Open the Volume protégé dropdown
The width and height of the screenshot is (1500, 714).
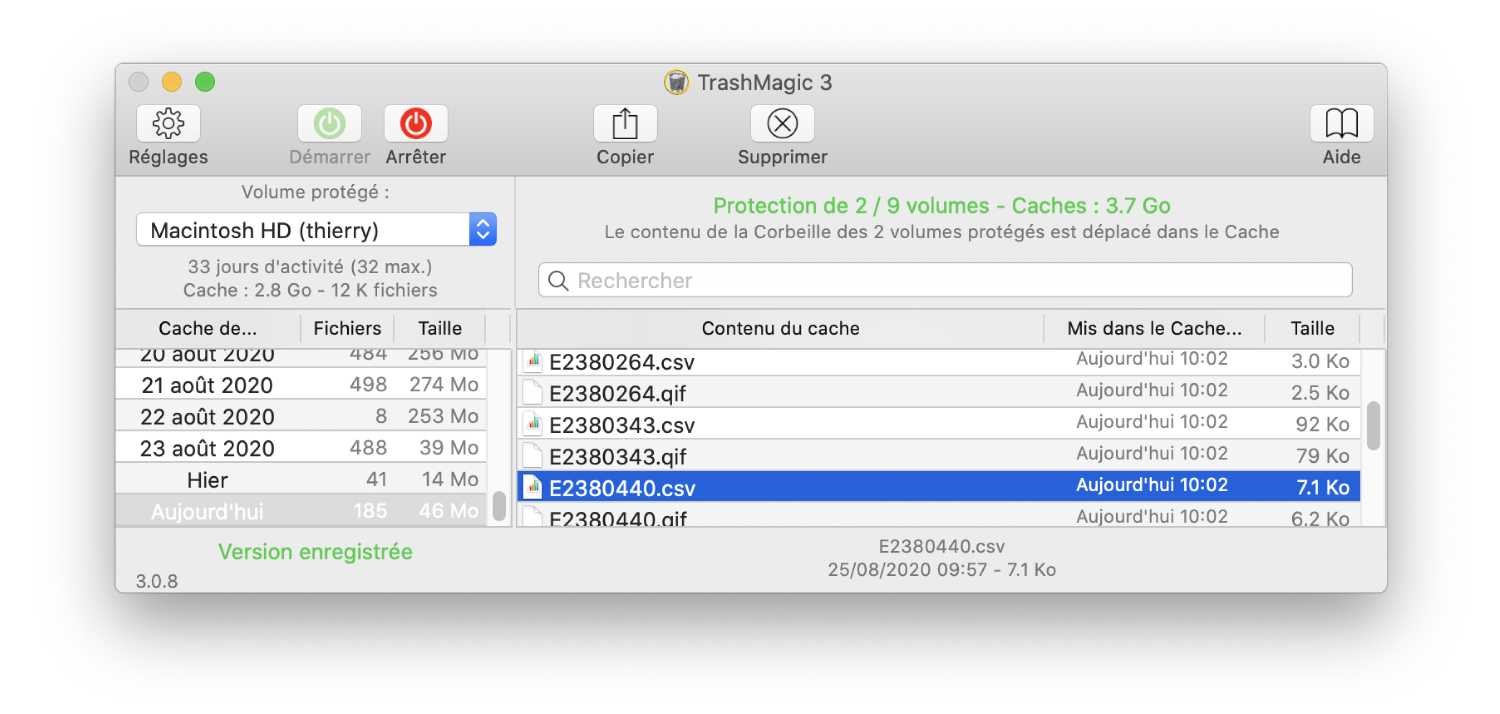[x=316, y=230]
